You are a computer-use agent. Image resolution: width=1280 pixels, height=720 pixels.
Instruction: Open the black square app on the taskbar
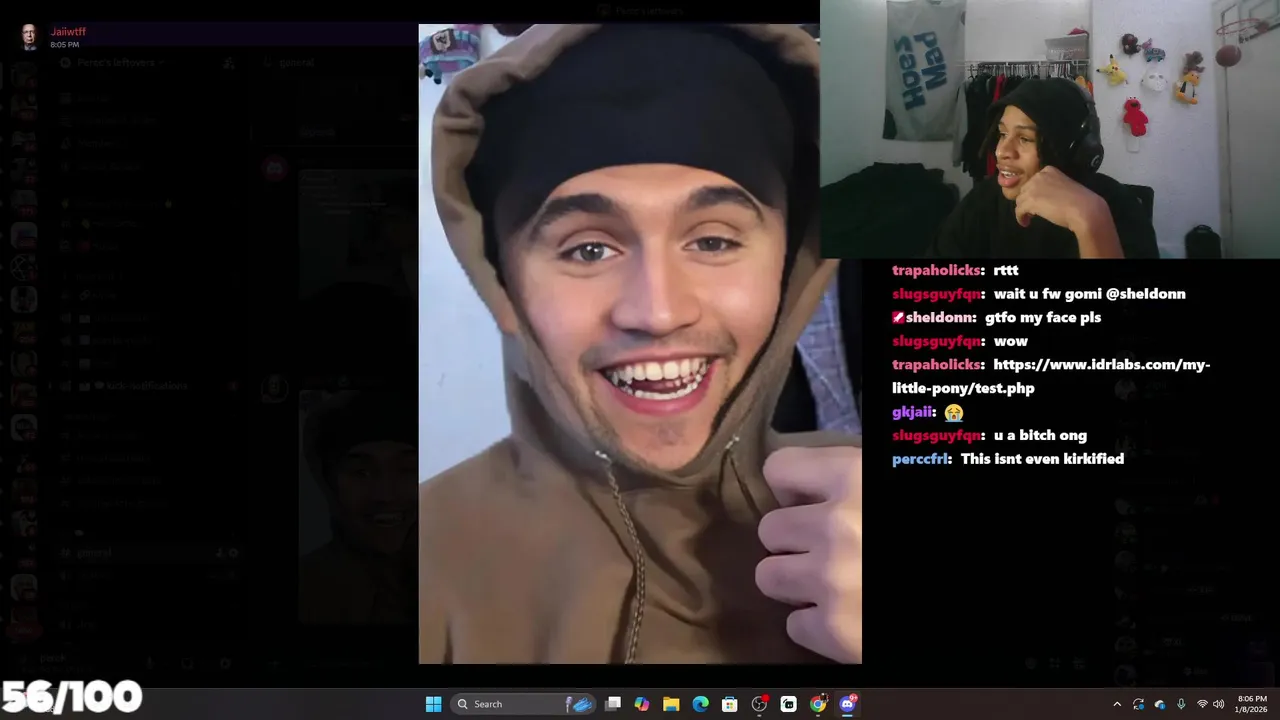click(x=789, y=704)
